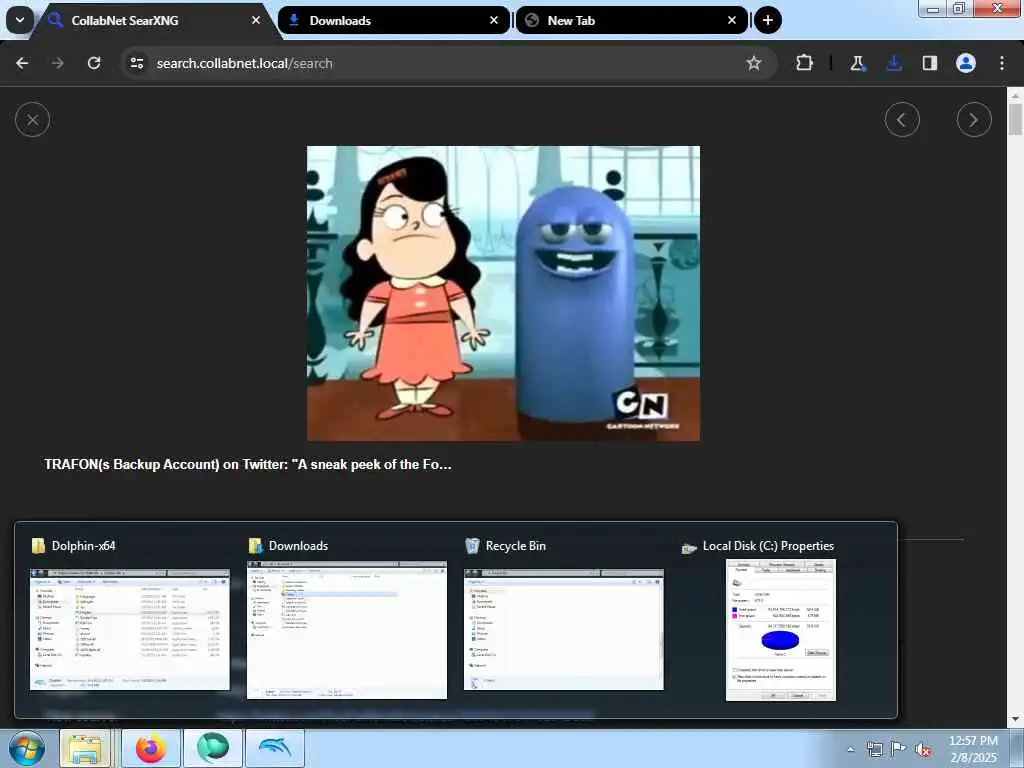This screenshot has width=1024, height=768.
Task: Open the Windows Start menu
Action: point(26,748)
